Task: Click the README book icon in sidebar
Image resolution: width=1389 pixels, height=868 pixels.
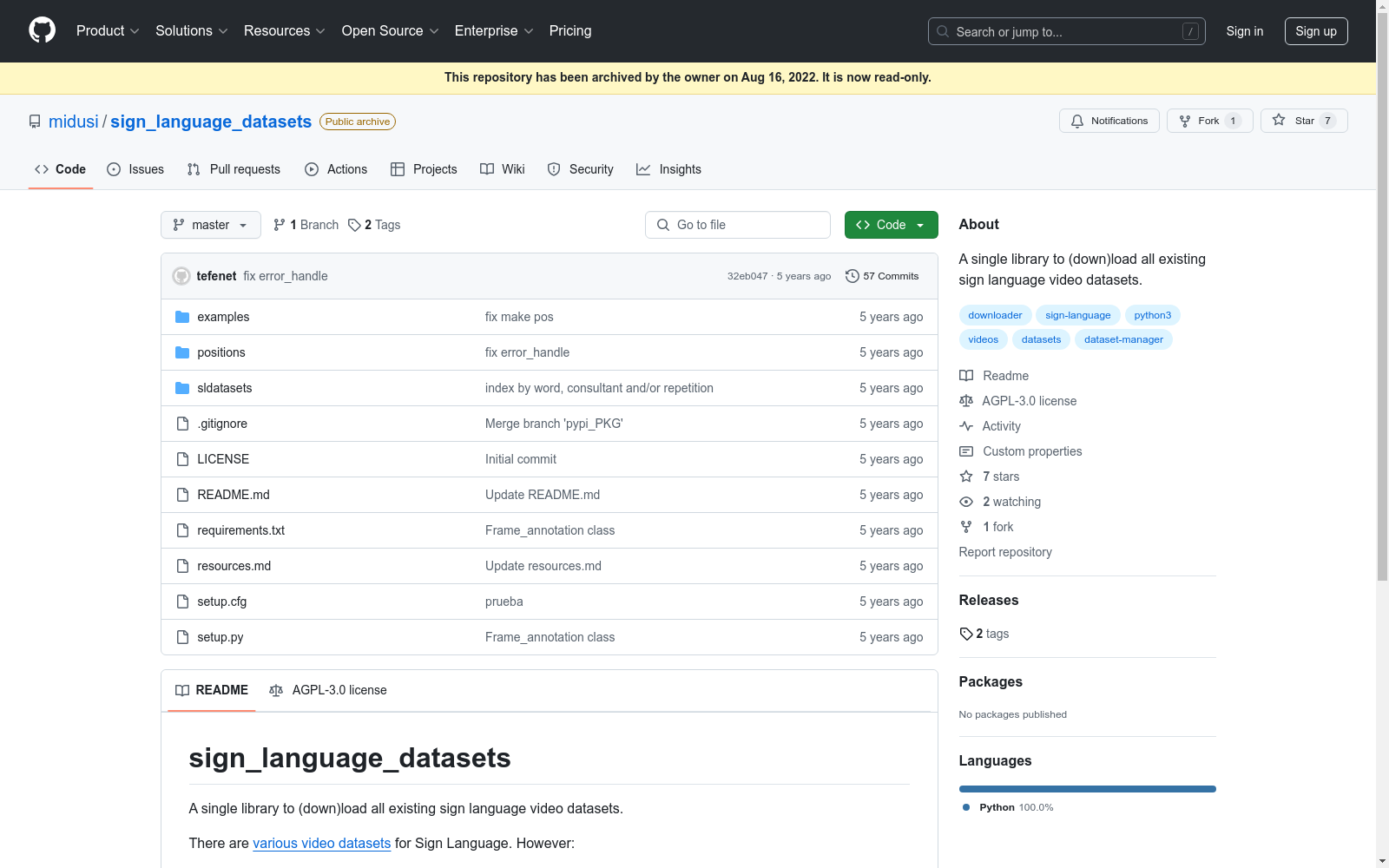Action: 966,376
